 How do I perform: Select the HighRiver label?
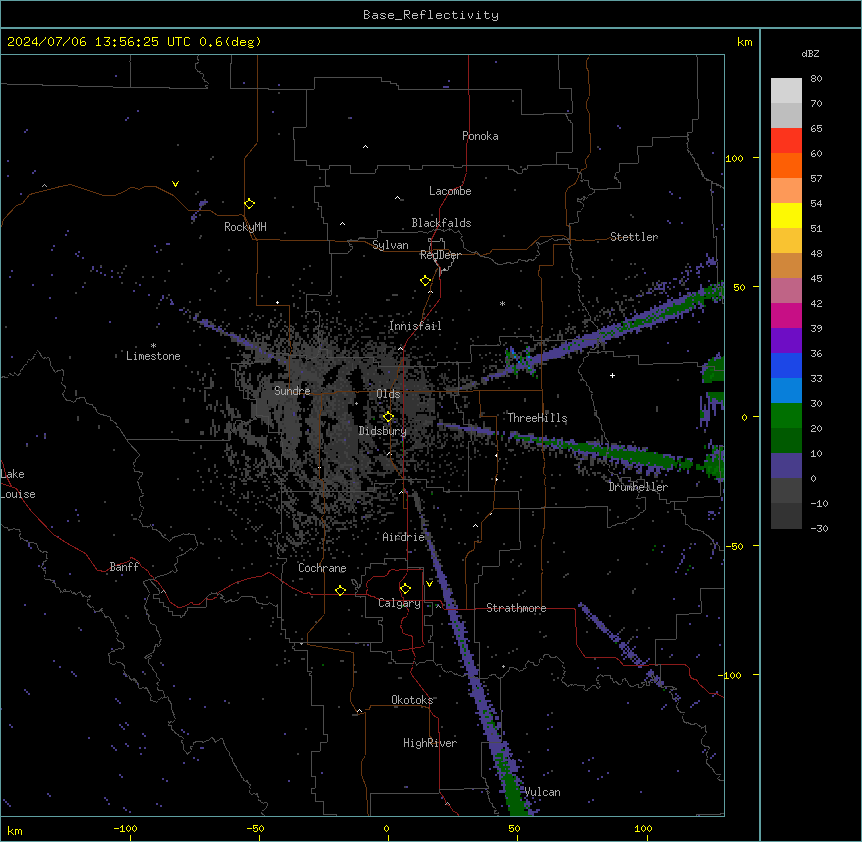(430, 743)
